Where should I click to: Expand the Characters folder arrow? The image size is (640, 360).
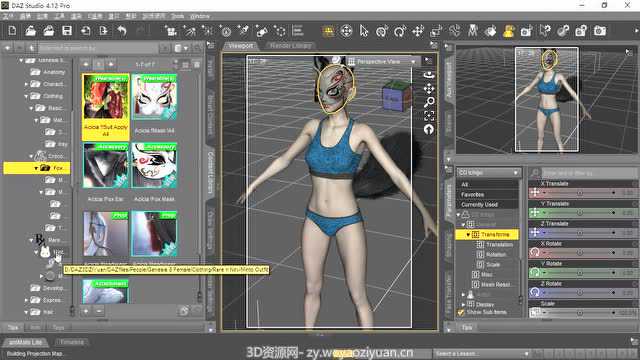[26, 84]
